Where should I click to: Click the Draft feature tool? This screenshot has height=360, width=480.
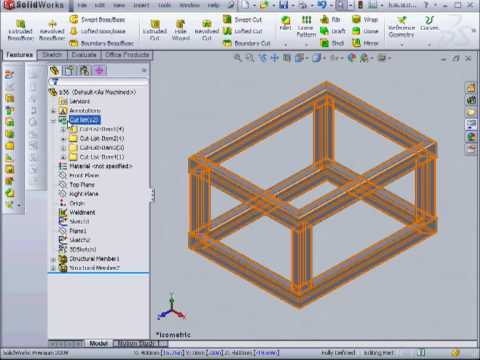point(333,31)
